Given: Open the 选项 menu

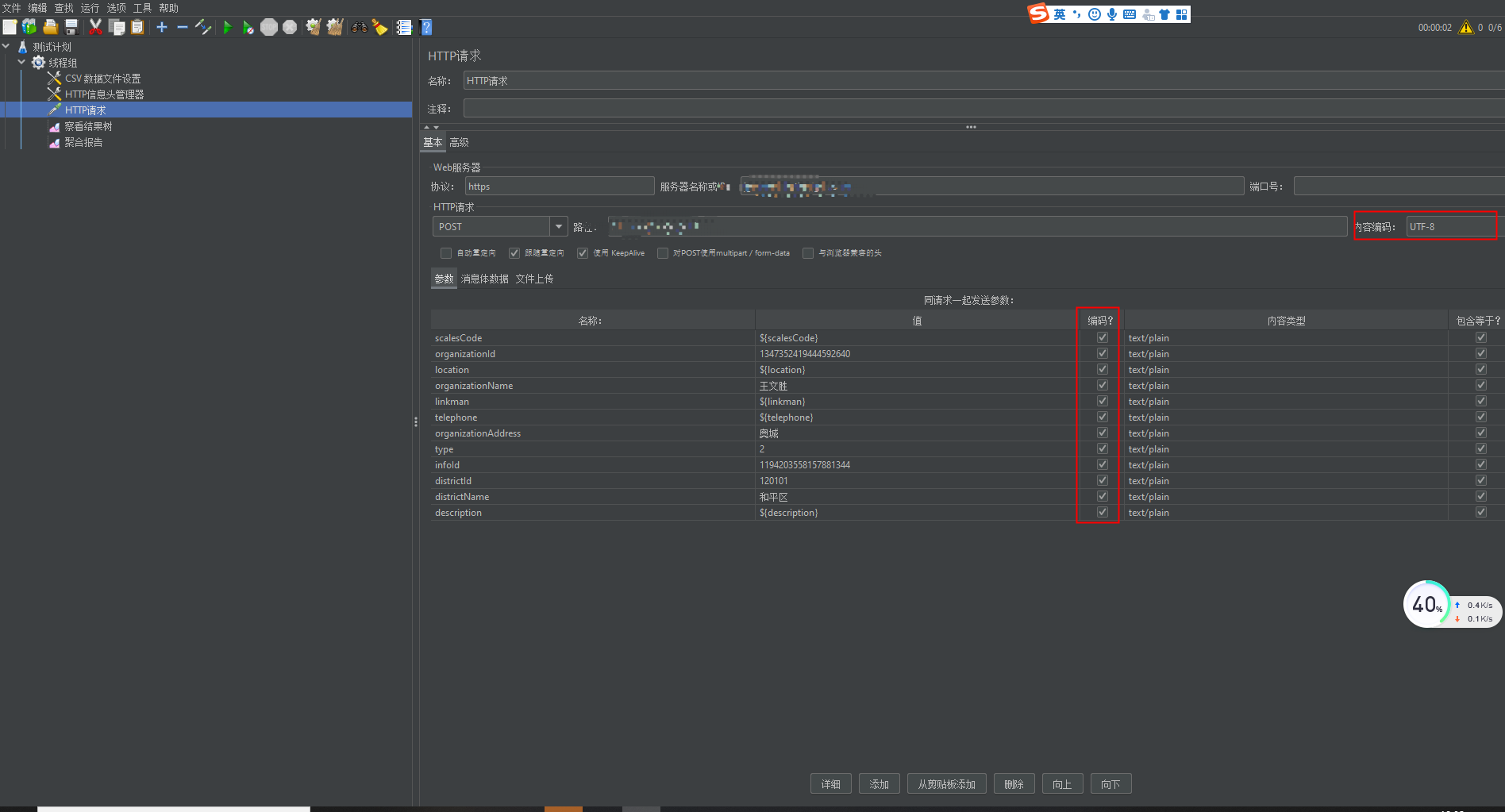Looking at the screenshot, I should (x=116, y=8).
